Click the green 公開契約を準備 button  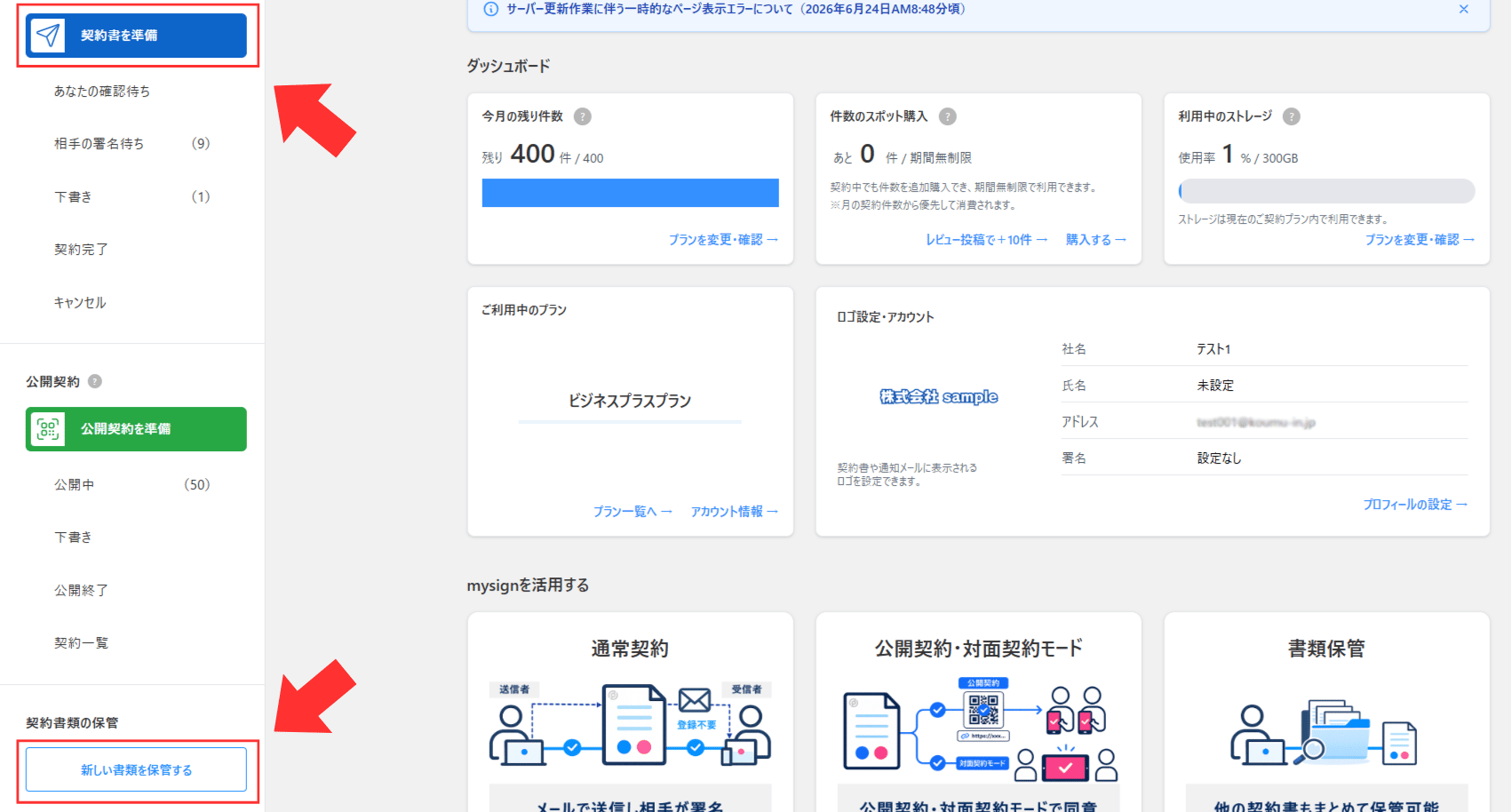point(136,429)
